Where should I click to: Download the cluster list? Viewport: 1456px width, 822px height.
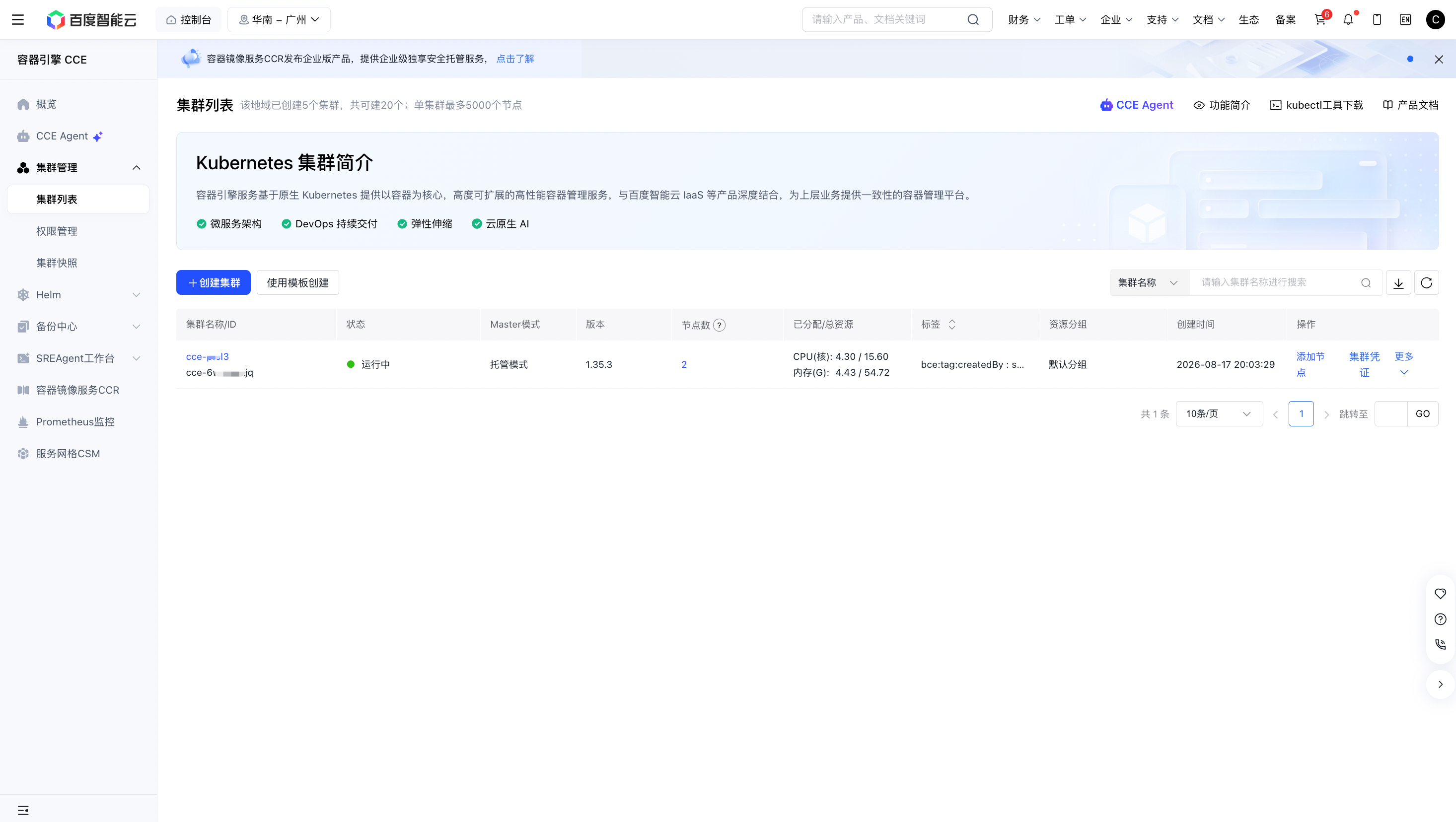(x=1398, y=282)
